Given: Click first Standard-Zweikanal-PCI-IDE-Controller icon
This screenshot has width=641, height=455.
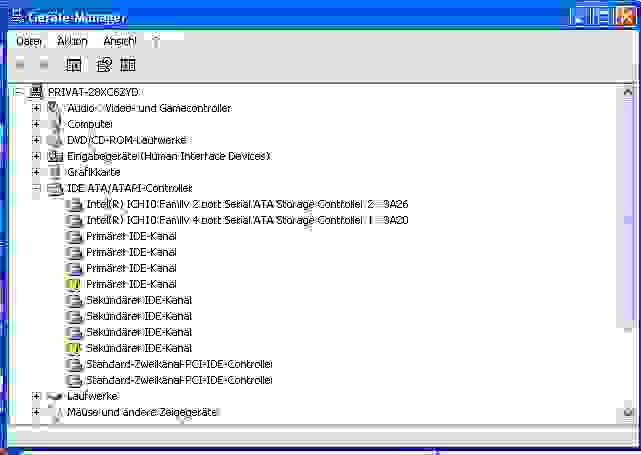Looking at the screenshot, I should pyautogui.click(x=74, y=364).
